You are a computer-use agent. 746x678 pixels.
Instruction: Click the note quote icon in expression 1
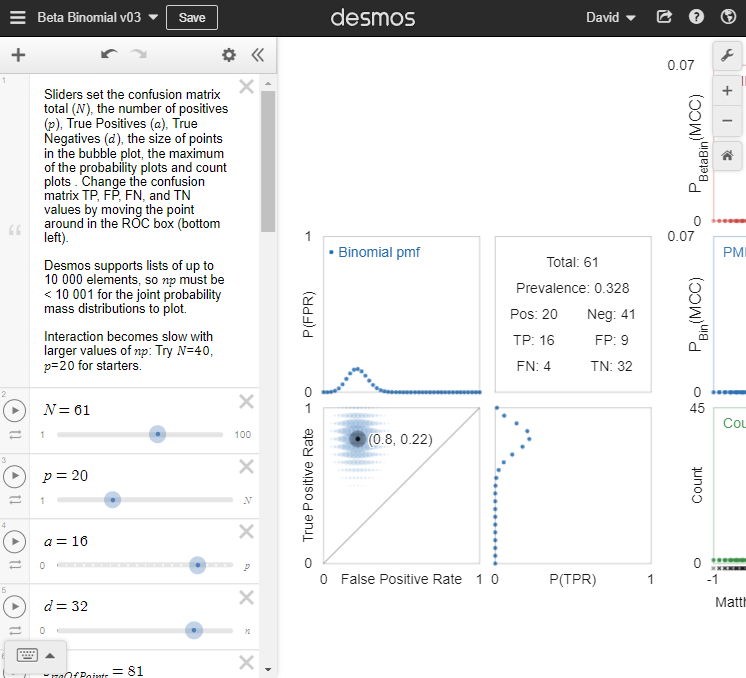click(x=15, y=230)
